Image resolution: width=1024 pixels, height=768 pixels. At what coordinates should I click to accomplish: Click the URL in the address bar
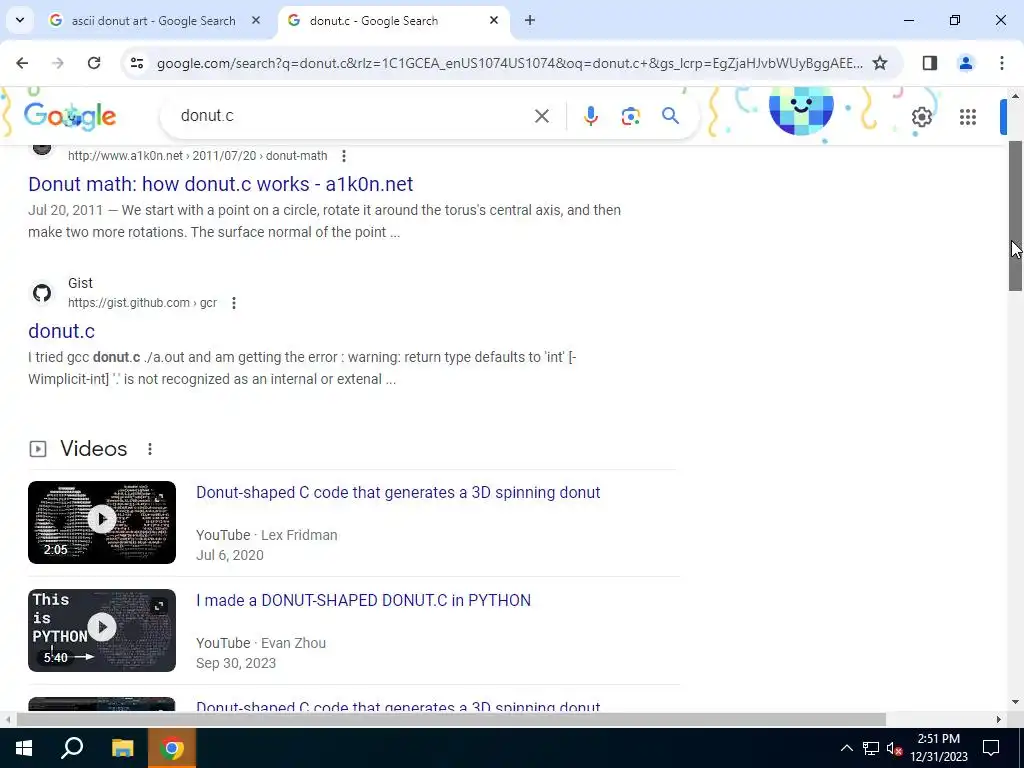509,63
